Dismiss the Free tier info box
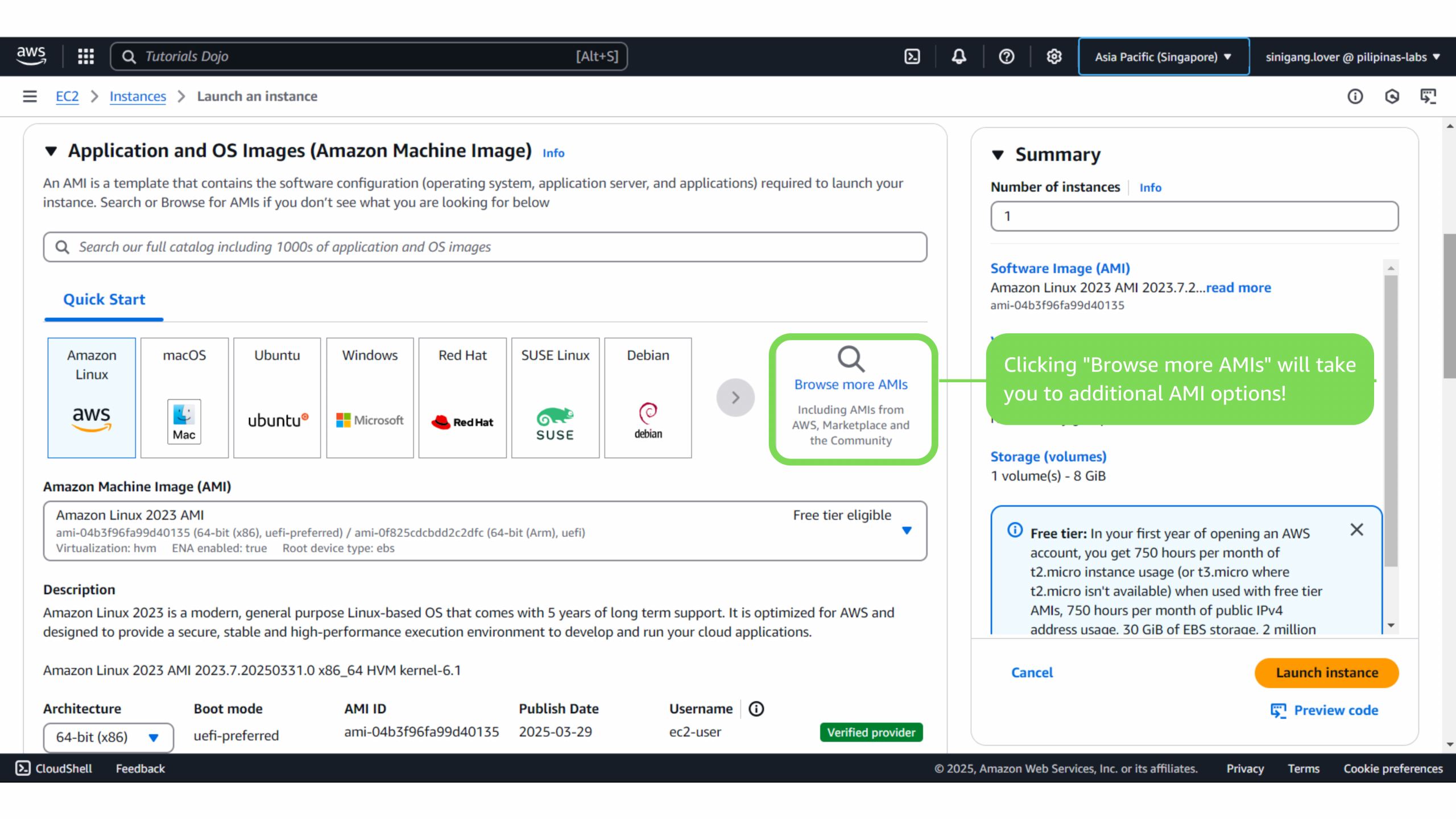Image resolution: width=1456 pixels, height=819 pixels. (1356, 530)
